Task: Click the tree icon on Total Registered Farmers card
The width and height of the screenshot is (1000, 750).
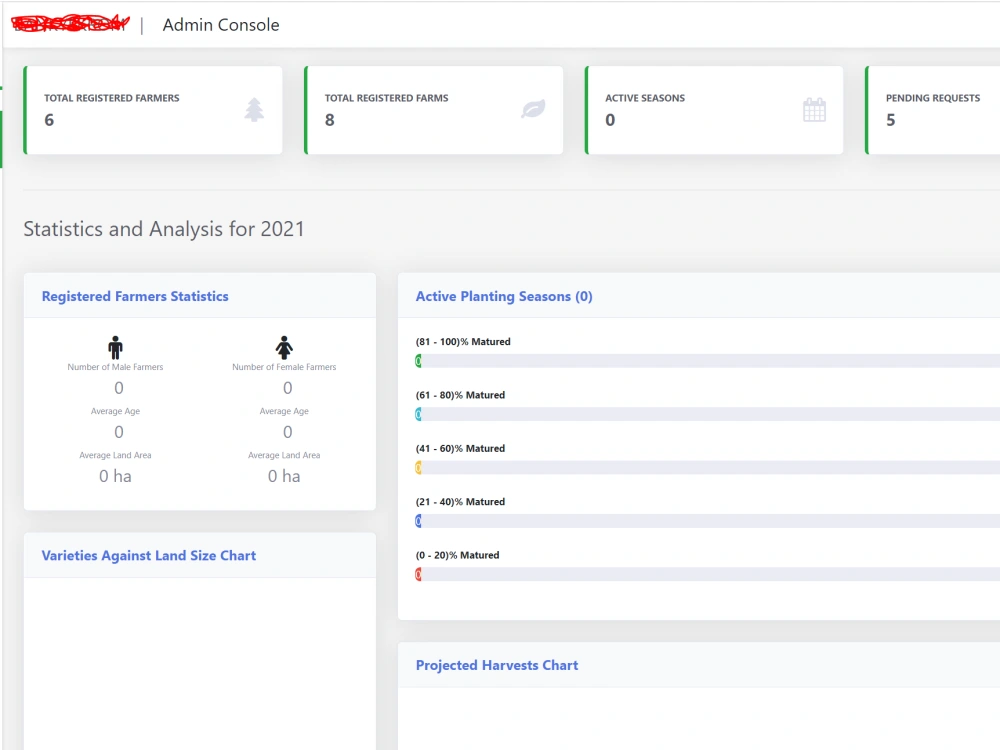Action: pos(254,110)
